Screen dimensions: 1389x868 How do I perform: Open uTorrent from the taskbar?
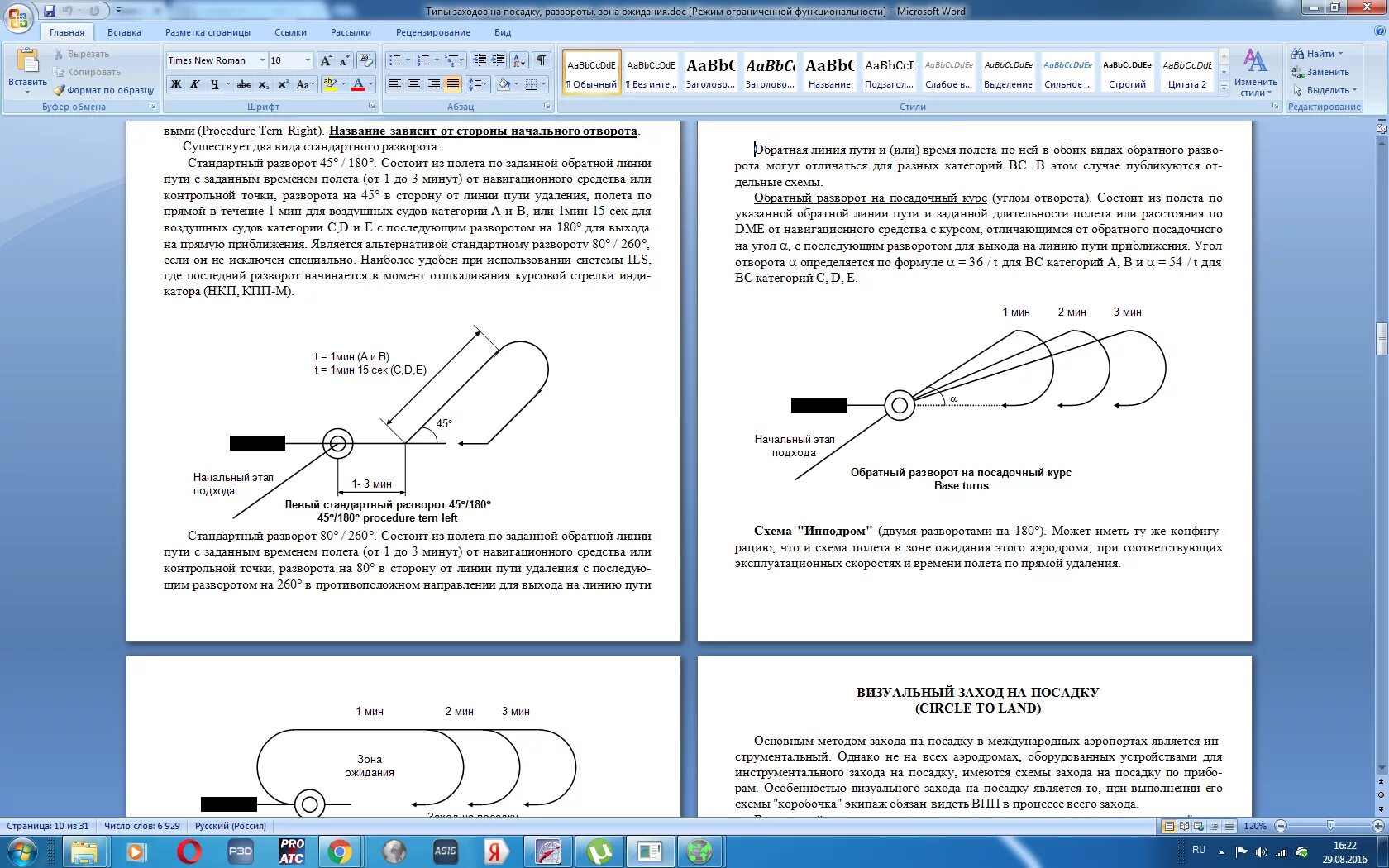[599, 851]
